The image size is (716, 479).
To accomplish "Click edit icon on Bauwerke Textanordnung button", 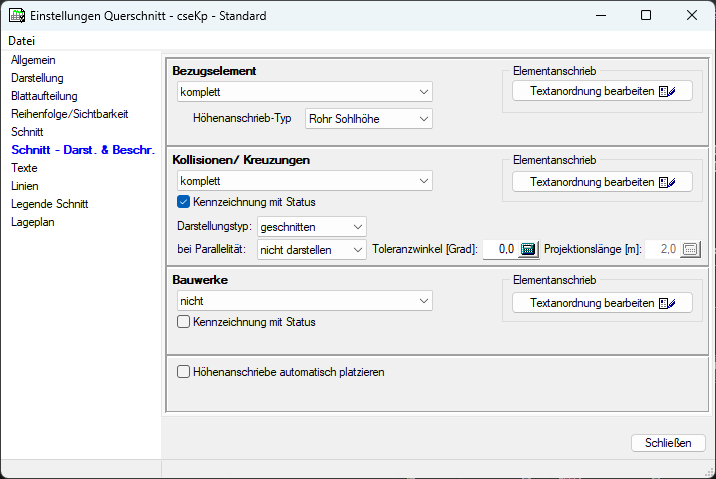I will coord(668,303).
